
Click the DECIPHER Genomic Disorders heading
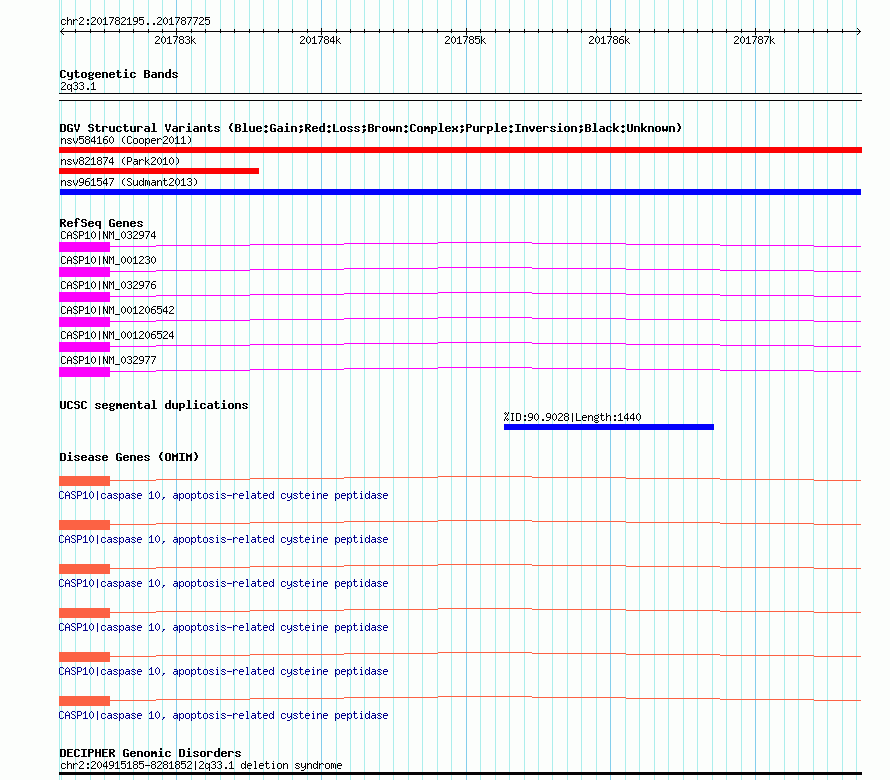[150, 753]
